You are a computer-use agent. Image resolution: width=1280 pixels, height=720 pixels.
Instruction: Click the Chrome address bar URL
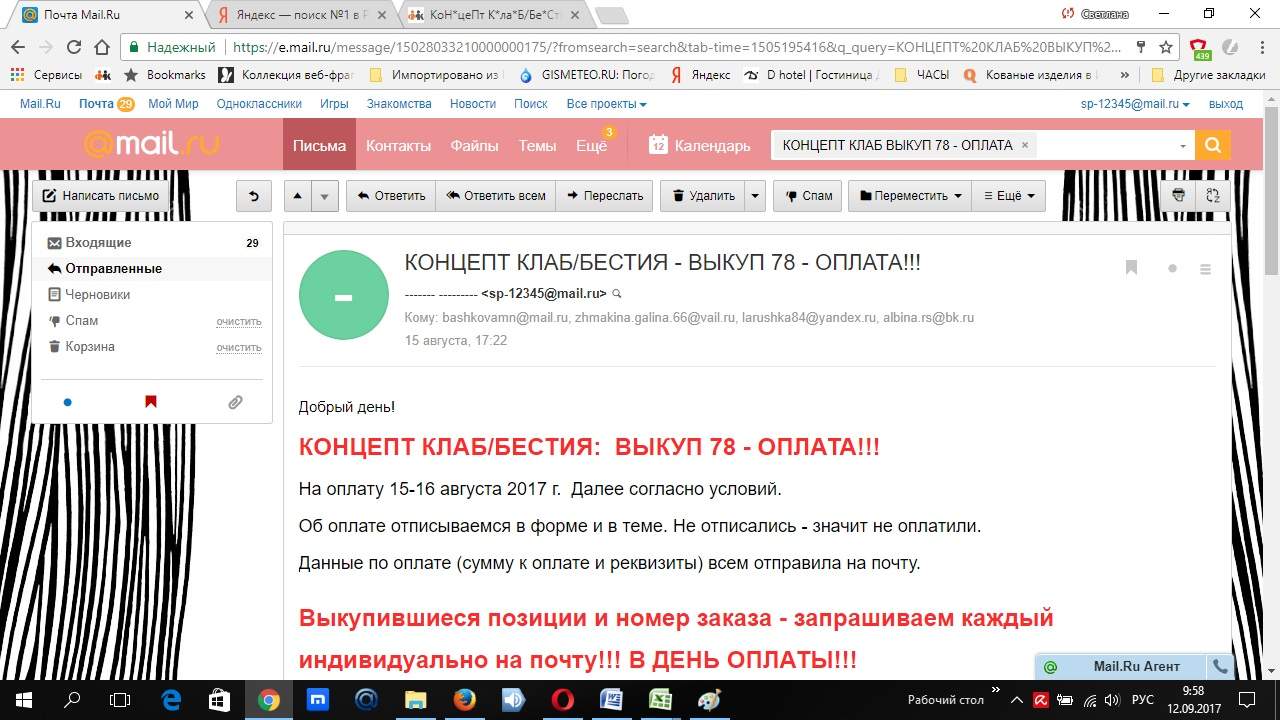[677, 47]
